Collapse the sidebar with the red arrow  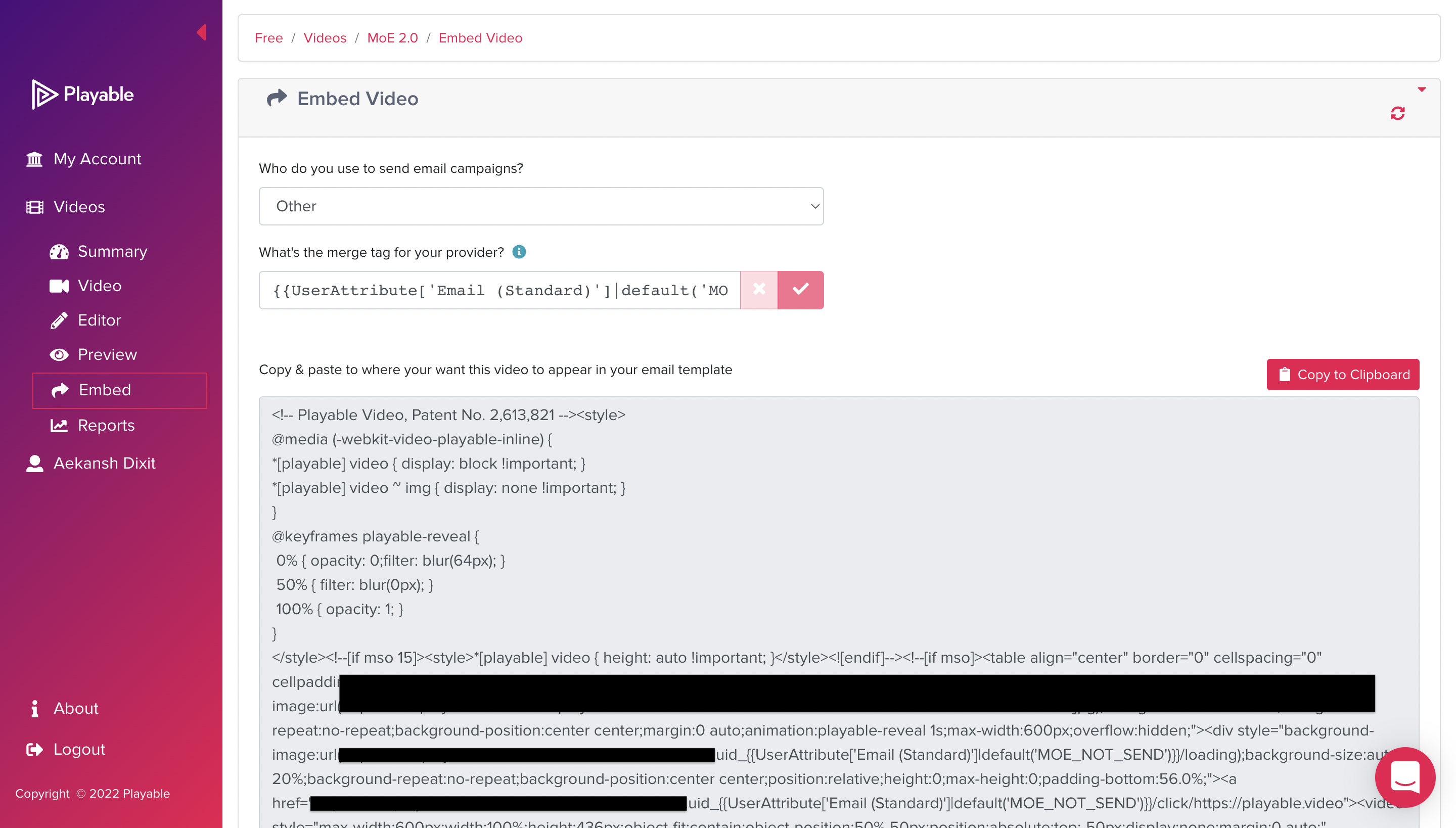(x=201, y=32)
